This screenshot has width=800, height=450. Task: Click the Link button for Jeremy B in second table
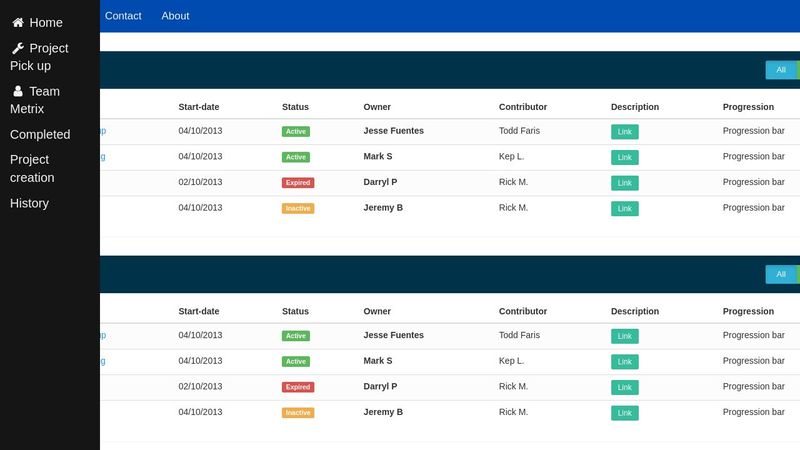(624, 413)
